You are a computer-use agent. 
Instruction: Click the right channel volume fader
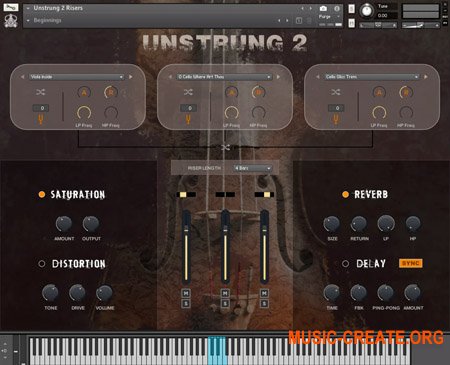tap(264, 247)
